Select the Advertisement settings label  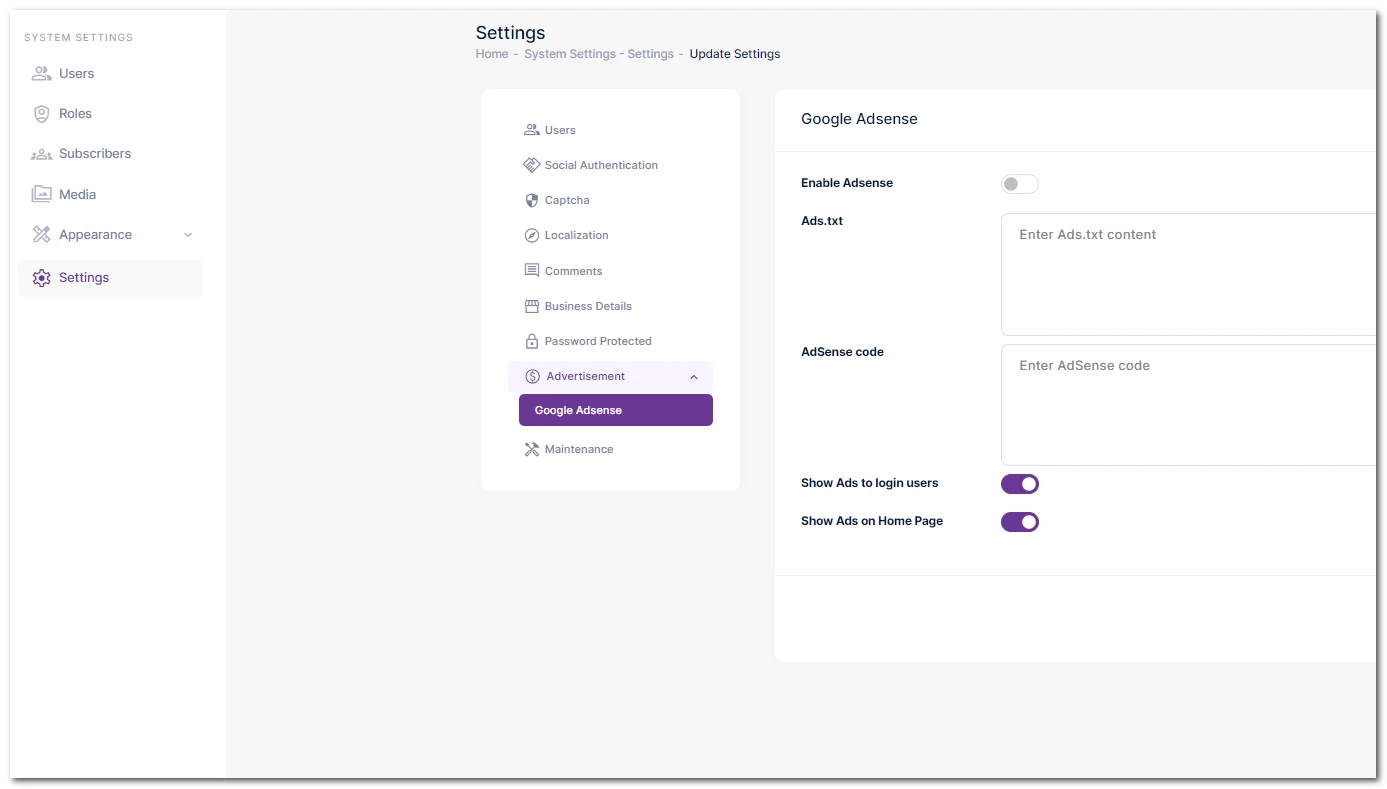coord(586,377)
